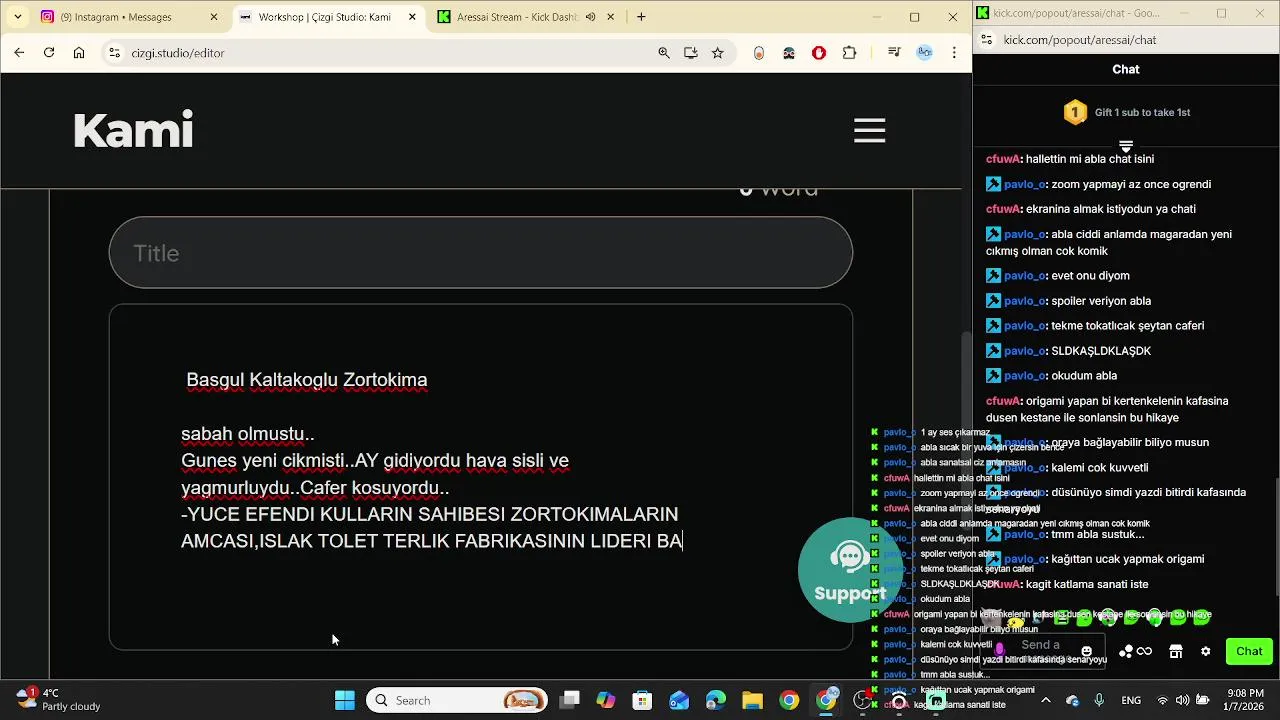
Task: Click Gift 1 sub to take 1st
Action: [x=1142, y=113]
